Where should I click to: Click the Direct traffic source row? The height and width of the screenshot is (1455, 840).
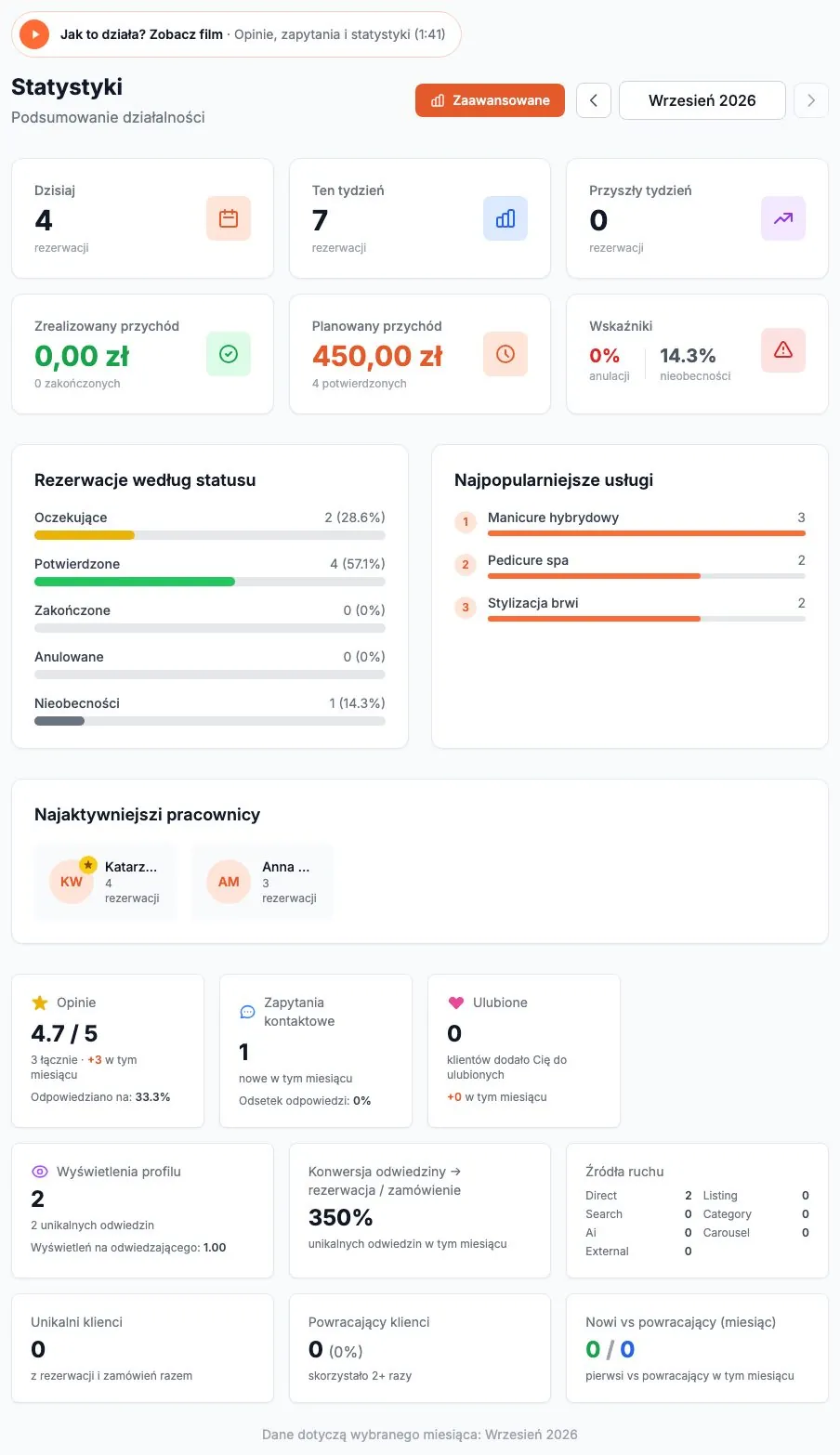[x=638, y=1196]
